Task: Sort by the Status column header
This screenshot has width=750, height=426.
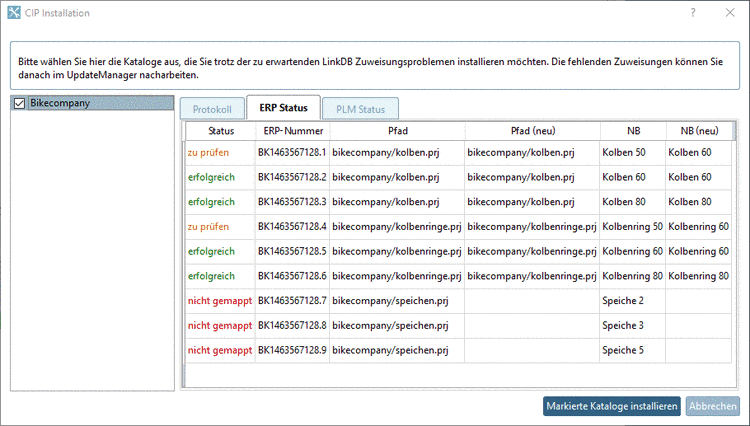Action: pos(221,131)
